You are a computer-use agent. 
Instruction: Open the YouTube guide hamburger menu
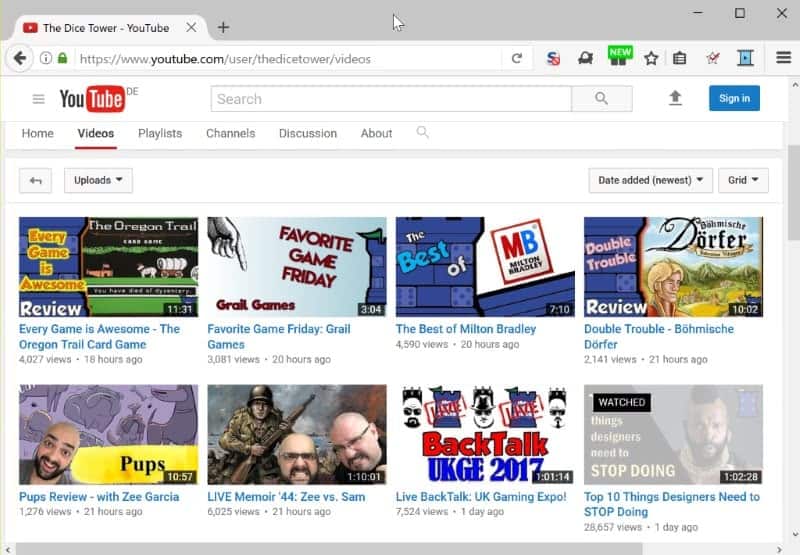[39, 99]
